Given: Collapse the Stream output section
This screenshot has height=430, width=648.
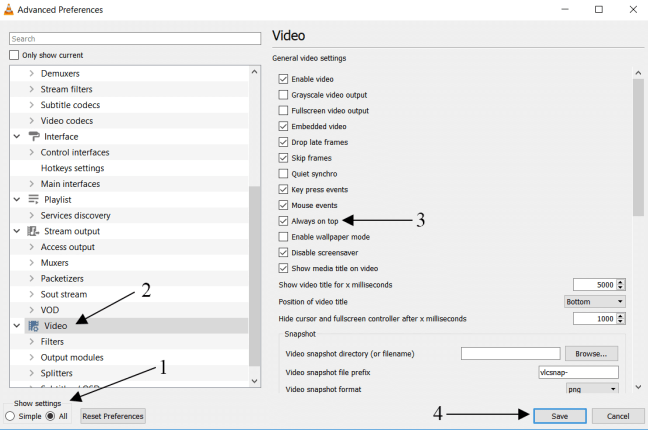Looking at the screenshot, I should pos(16,231).
